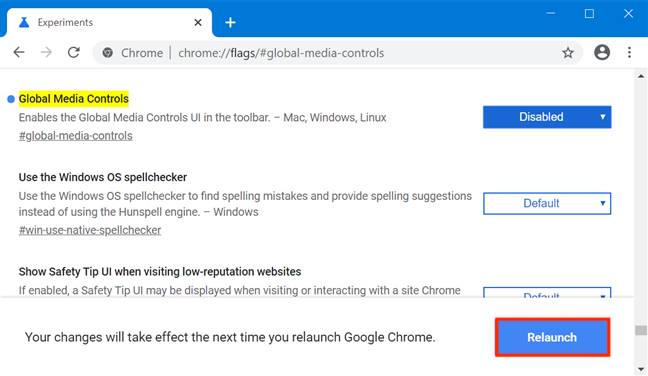This screenshot has height=376, width=648.
Task: Open a new tab with plus button
Action: coord(230,22)
